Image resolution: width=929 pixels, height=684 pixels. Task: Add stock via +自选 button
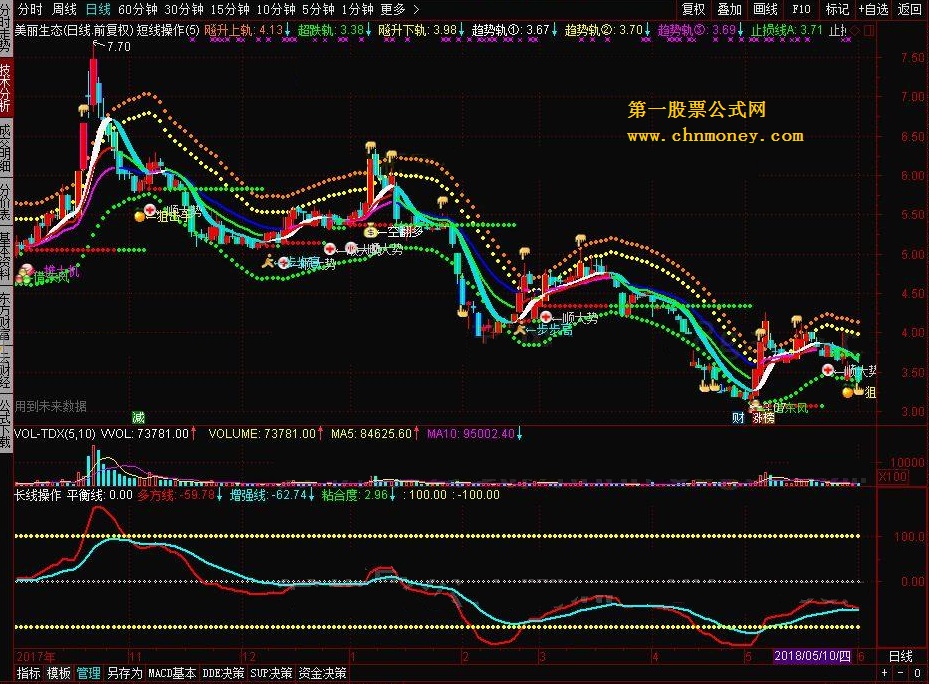[874, 9]
